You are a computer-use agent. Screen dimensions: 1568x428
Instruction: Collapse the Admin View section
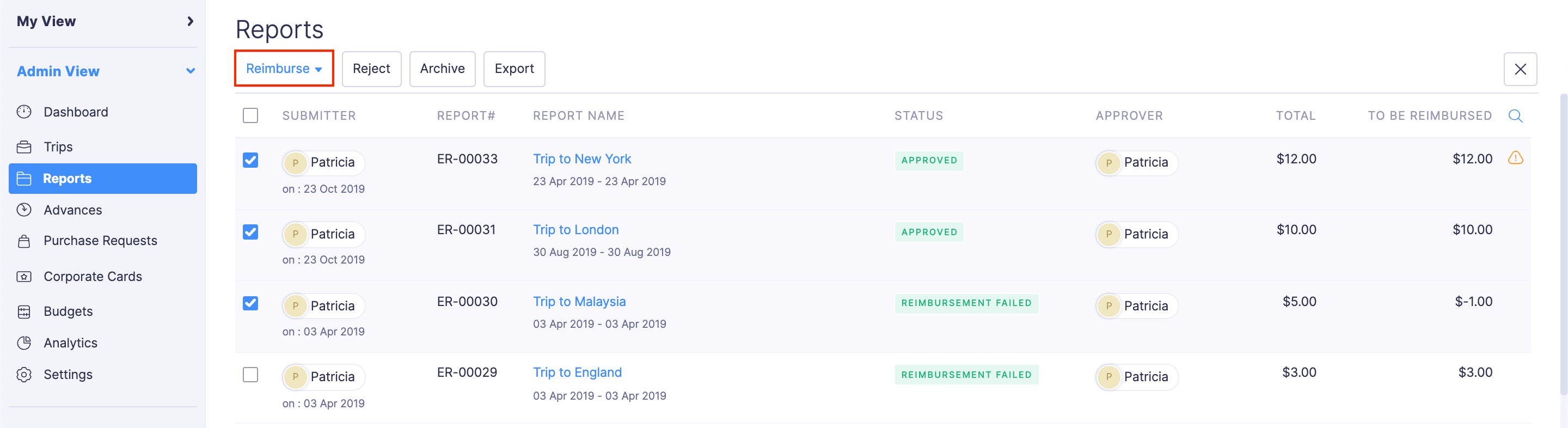190,71
